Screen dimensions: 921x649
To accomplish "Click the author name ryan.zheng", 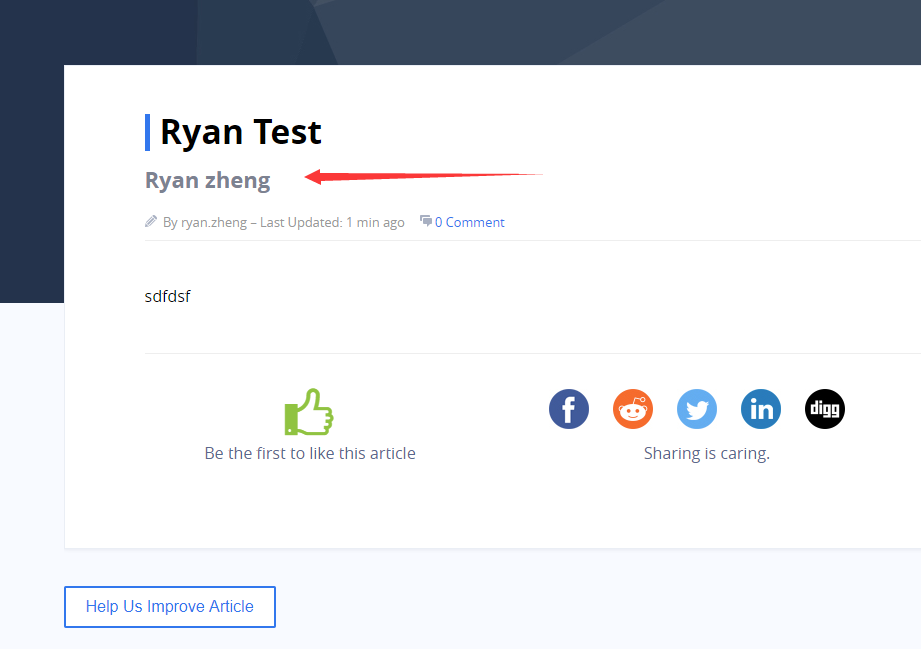I will click(x=213, y=222).
